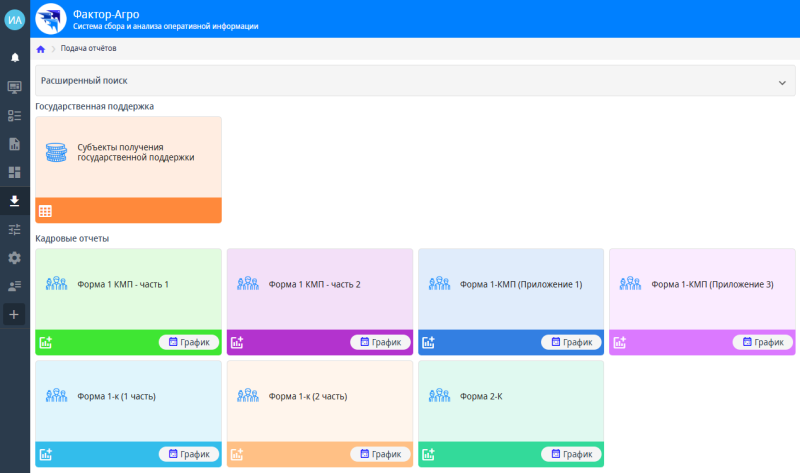Viewport: 800px width, 473px height.
Task: Click График button on Форма 1-КМП (Приложение 3)
Action: tap(763, 342)
